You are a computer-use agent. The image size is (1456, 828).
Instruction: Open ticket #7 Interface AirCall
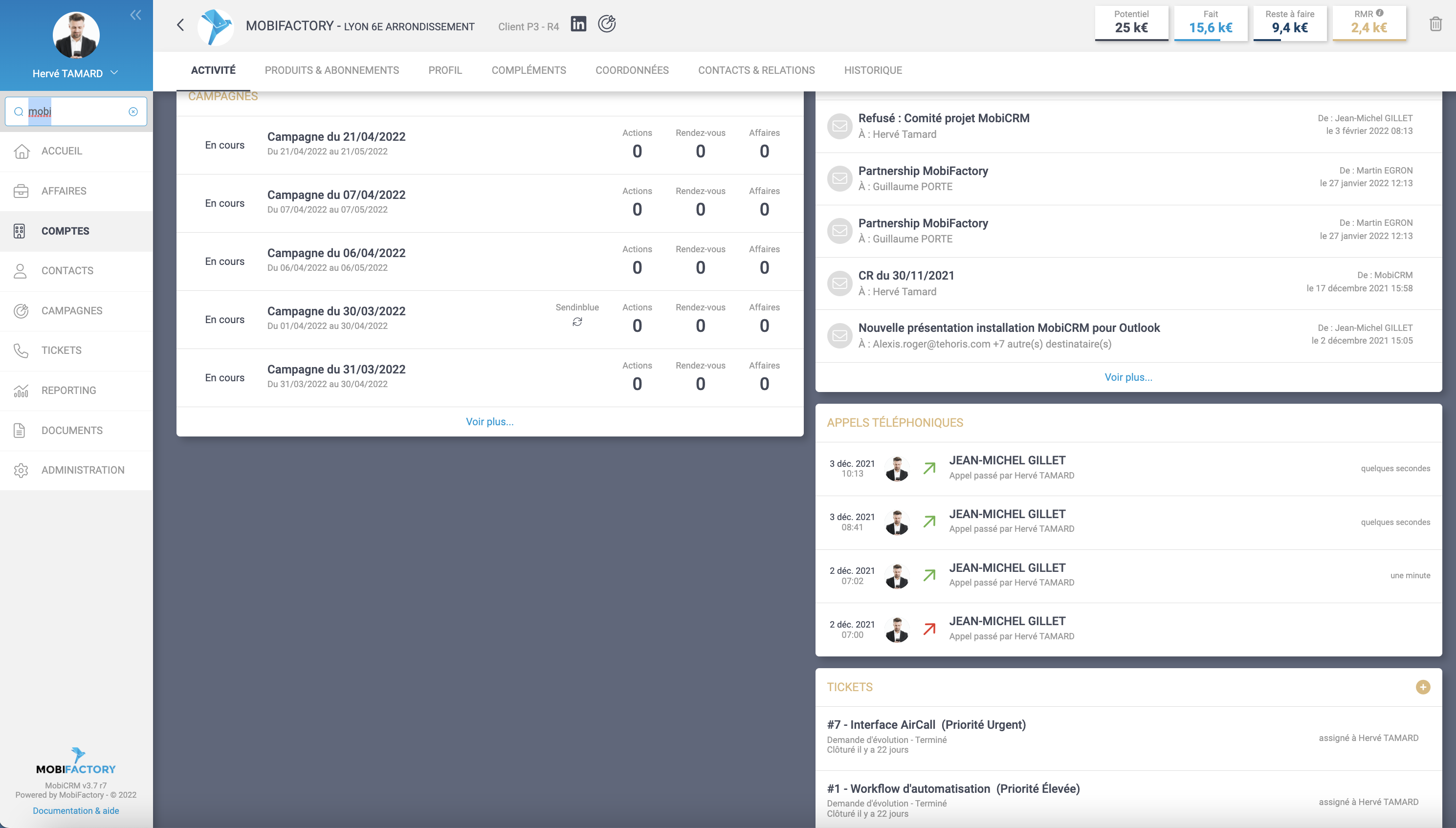pyautogui.click(x=926, y=724)
